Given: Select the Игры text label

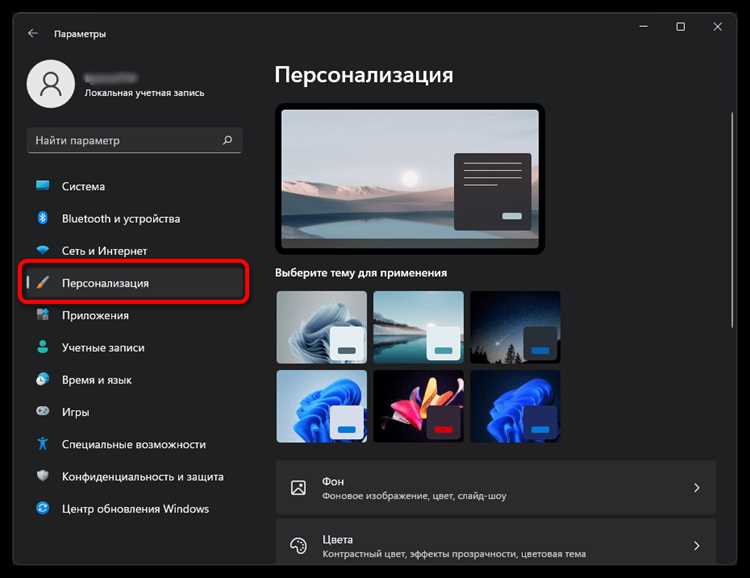Looking at the screenshot, I should pyautogui.click(x=75, y=412).
